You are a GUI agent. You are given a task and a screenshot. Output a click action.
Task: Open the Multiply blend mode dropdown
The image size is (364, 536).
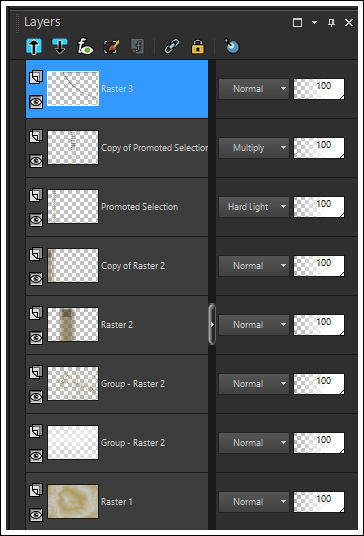point(254,148)
